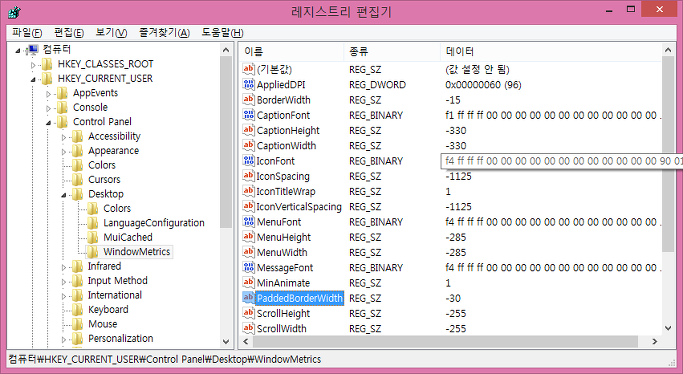Click the 컴퓨터 computer icon in tree
Image resolution: width=683 pixels, height=374 pixels.
pos(33,50)
